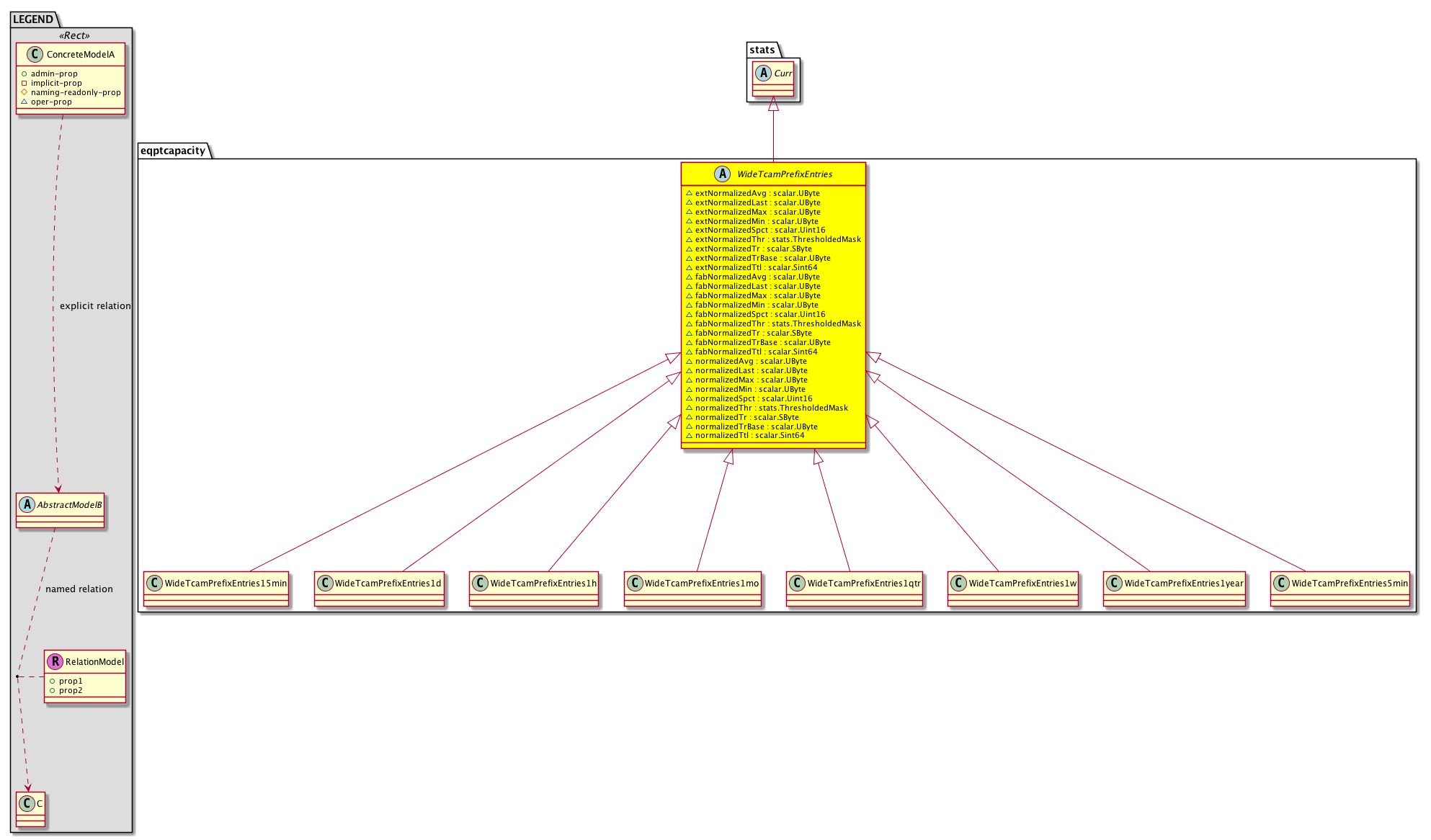Click the 'explicit relation' label
This screenshot has width=1431, height=840.
click(95, 306)
